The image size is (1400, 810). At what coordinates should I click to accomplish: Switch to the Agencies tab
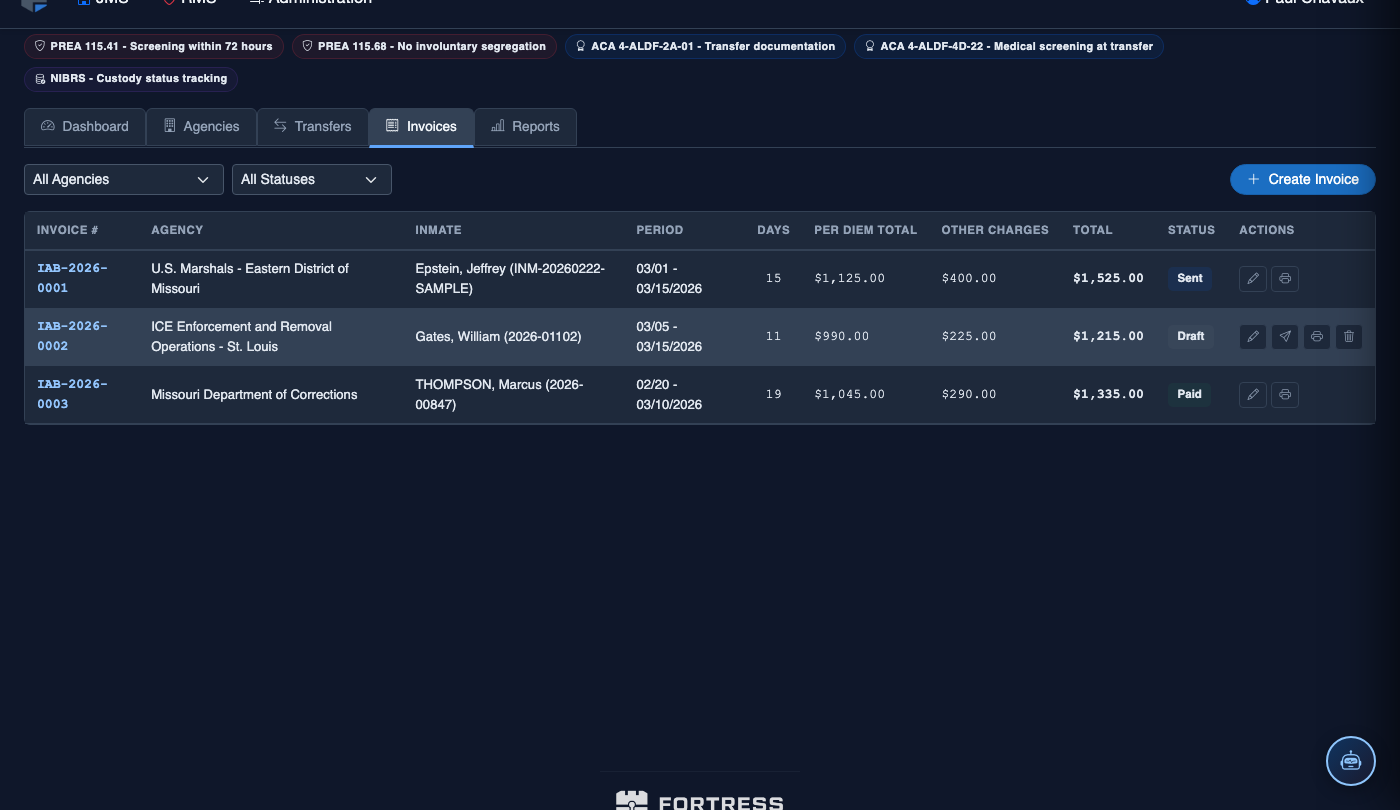tap(201, 127)
